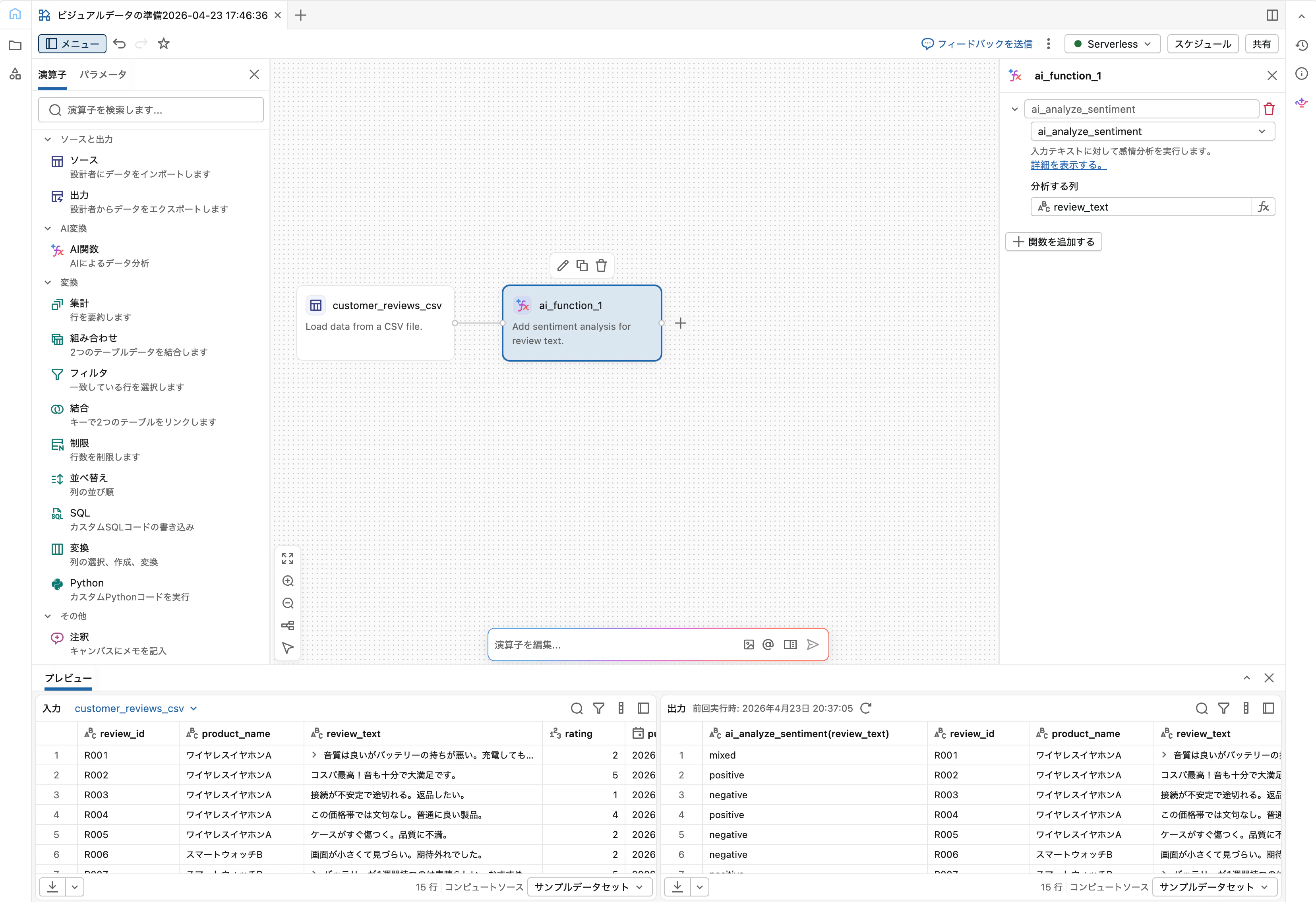The width and height of the screenshot is (1316, 902).
Task: Star this flow as a favorite
Action: click(164, 44)
